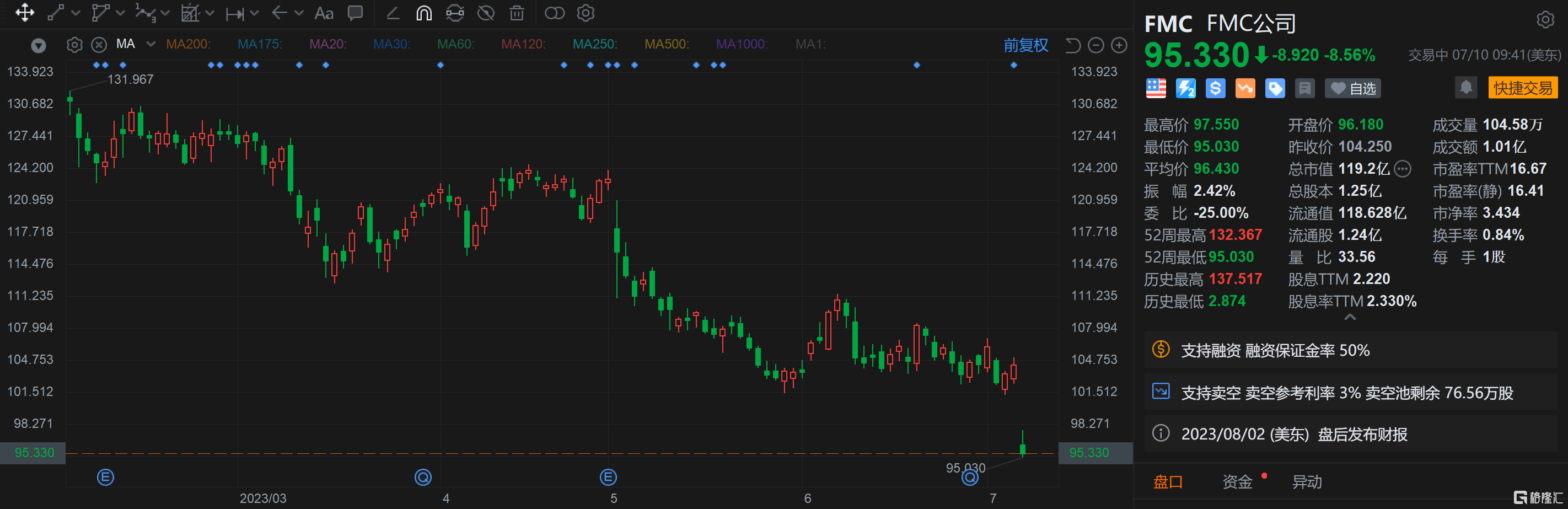Open the comment bubble tool
The height and width of the screenshot is (509, 1568).
(x=355, y=13)
